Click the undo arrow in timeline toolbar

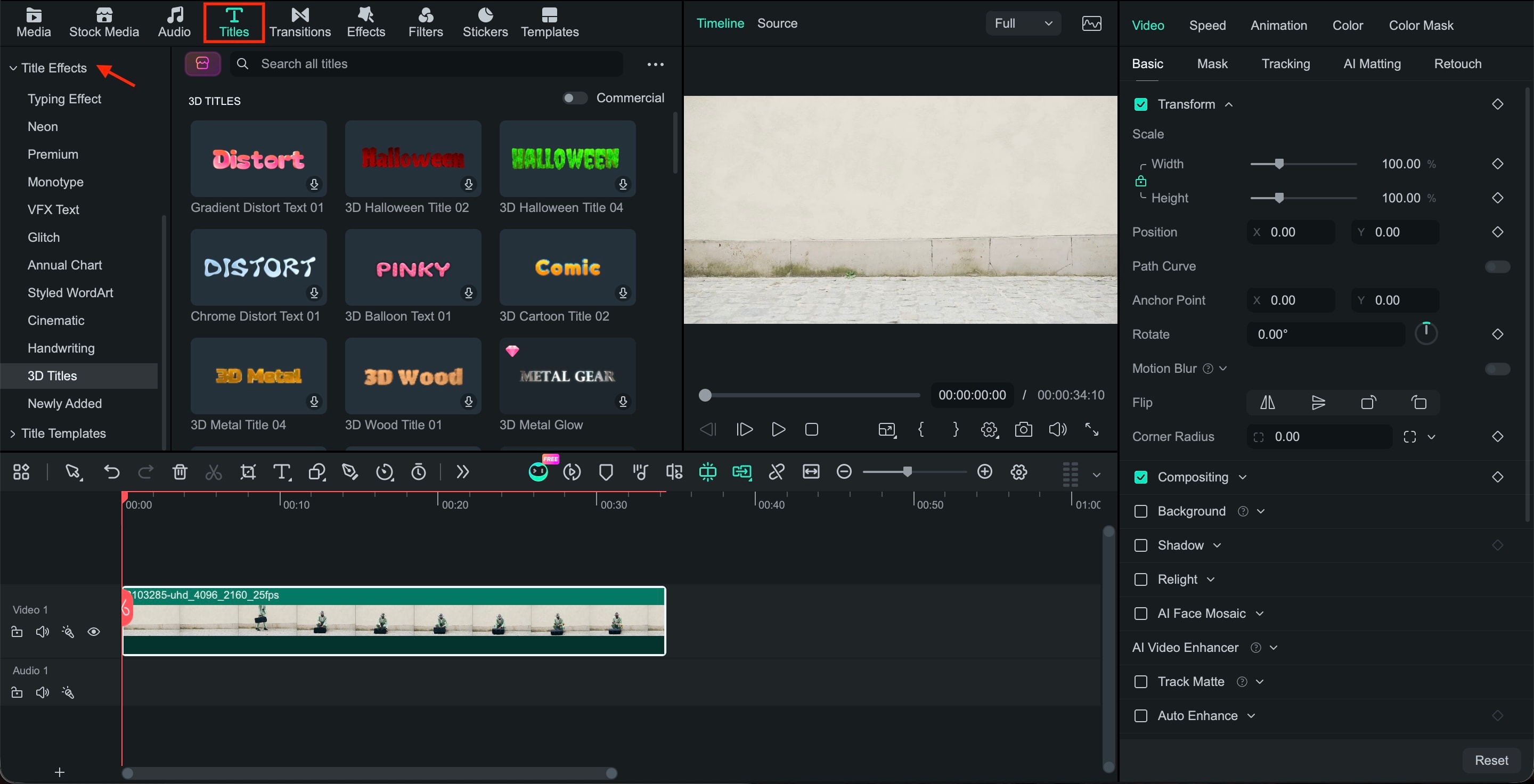[x=111, y=472]
